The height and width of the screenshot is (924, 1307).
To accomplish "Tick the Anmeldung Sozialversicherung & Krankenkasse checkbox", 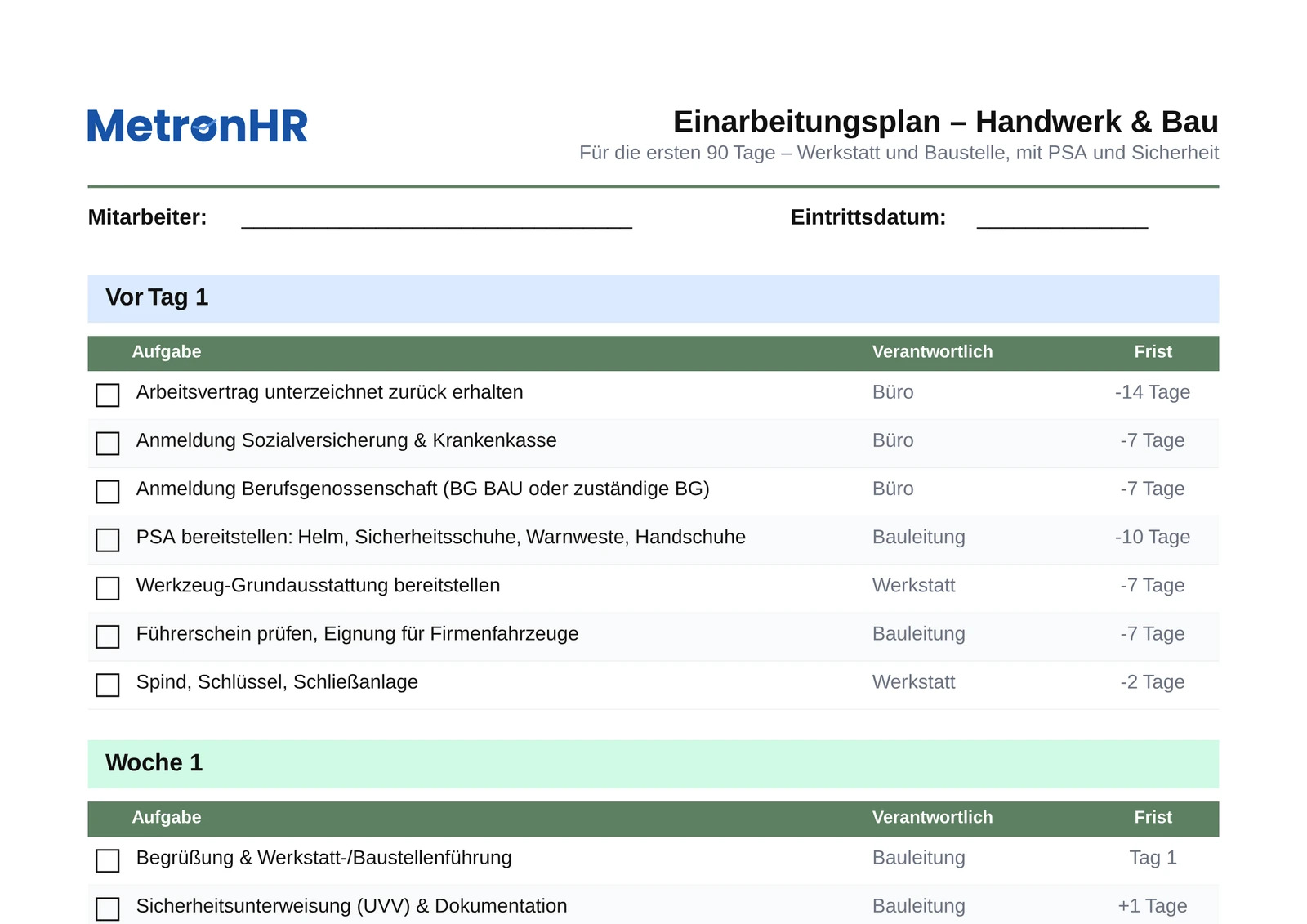I will point(108,444).
